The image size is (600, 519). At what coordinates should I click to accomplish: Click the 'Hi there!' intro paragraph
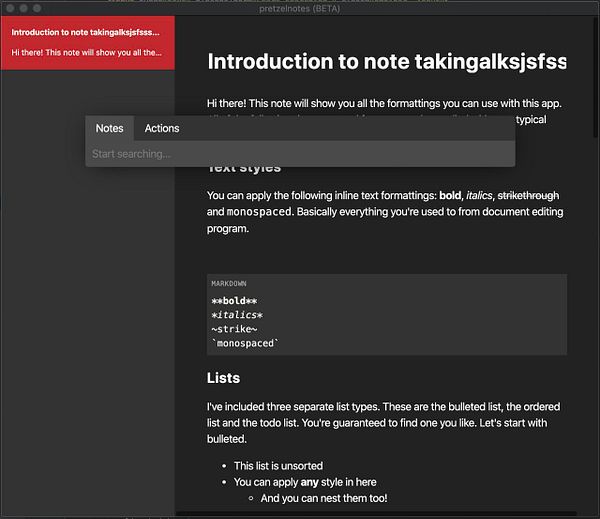click(x=386, y=103)
